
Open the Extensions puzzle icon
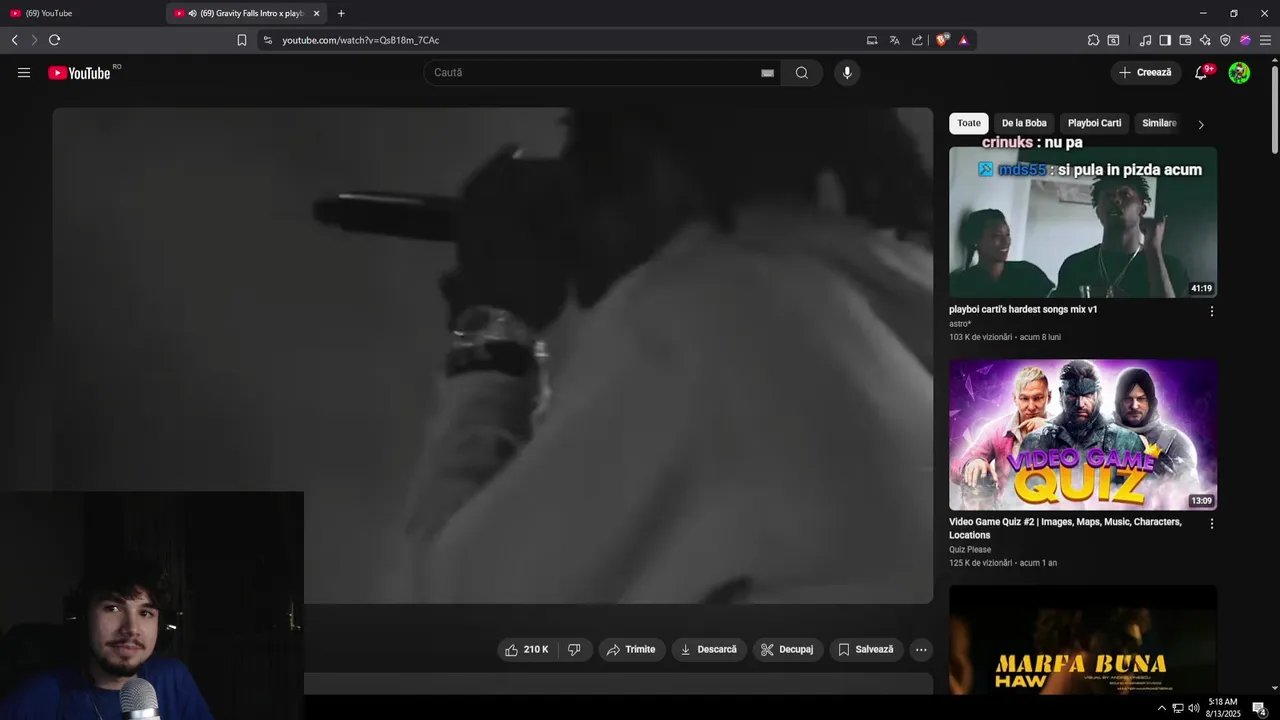pyautogui.click(x=1093, y=40)
